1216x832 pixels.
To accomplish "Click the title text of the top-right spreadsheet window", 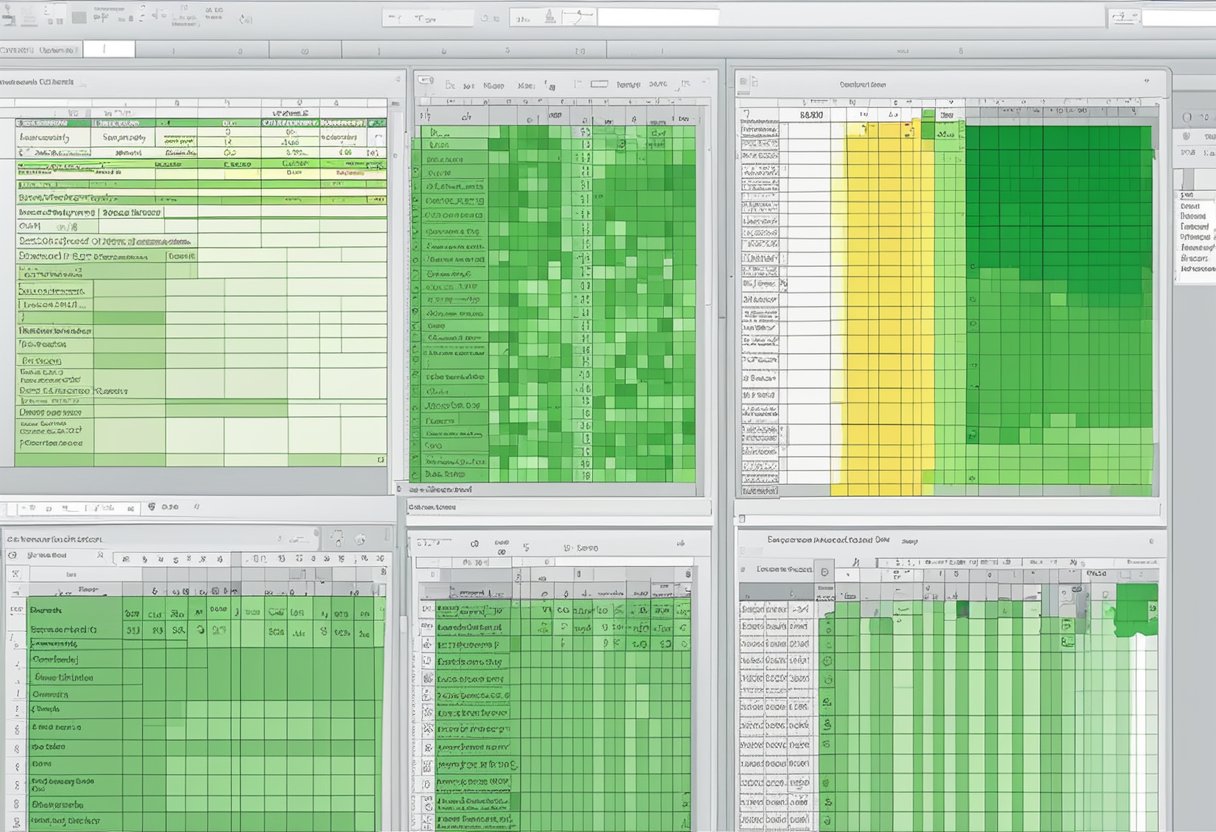I will coord(863,86).
